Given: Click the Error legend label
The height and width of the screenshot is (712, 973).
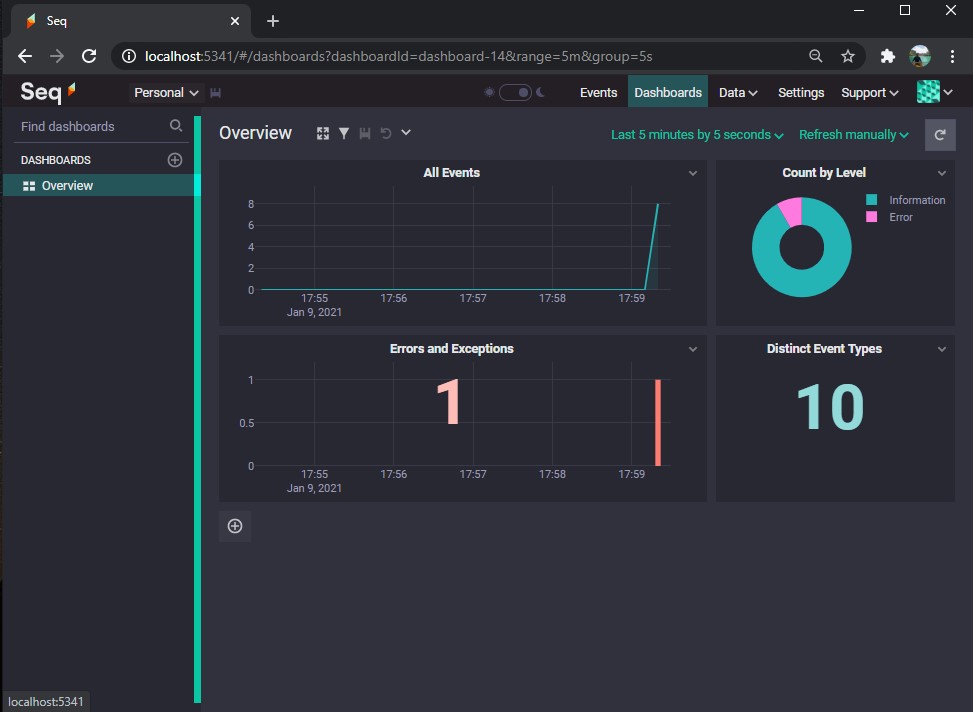Looking at the screenshot, I should [900, 217].
